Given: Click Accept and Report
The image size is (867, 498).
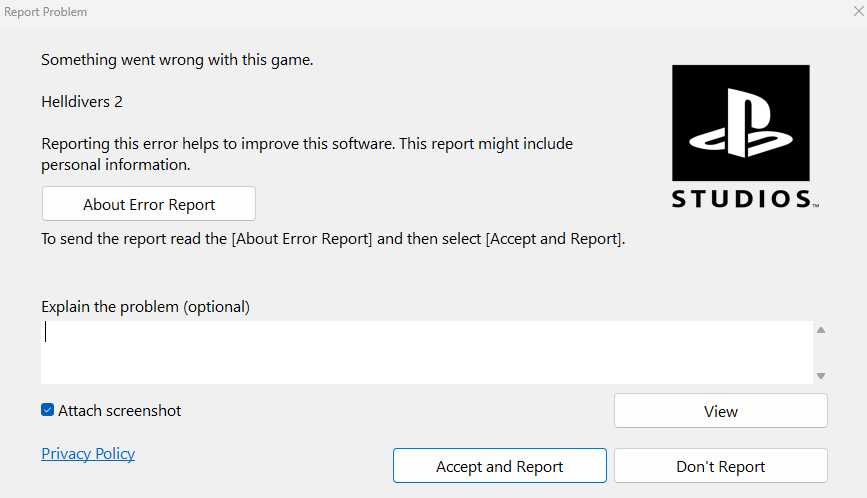Looking at the screenshot, I should pyautogui.click(x=500, y=465).
